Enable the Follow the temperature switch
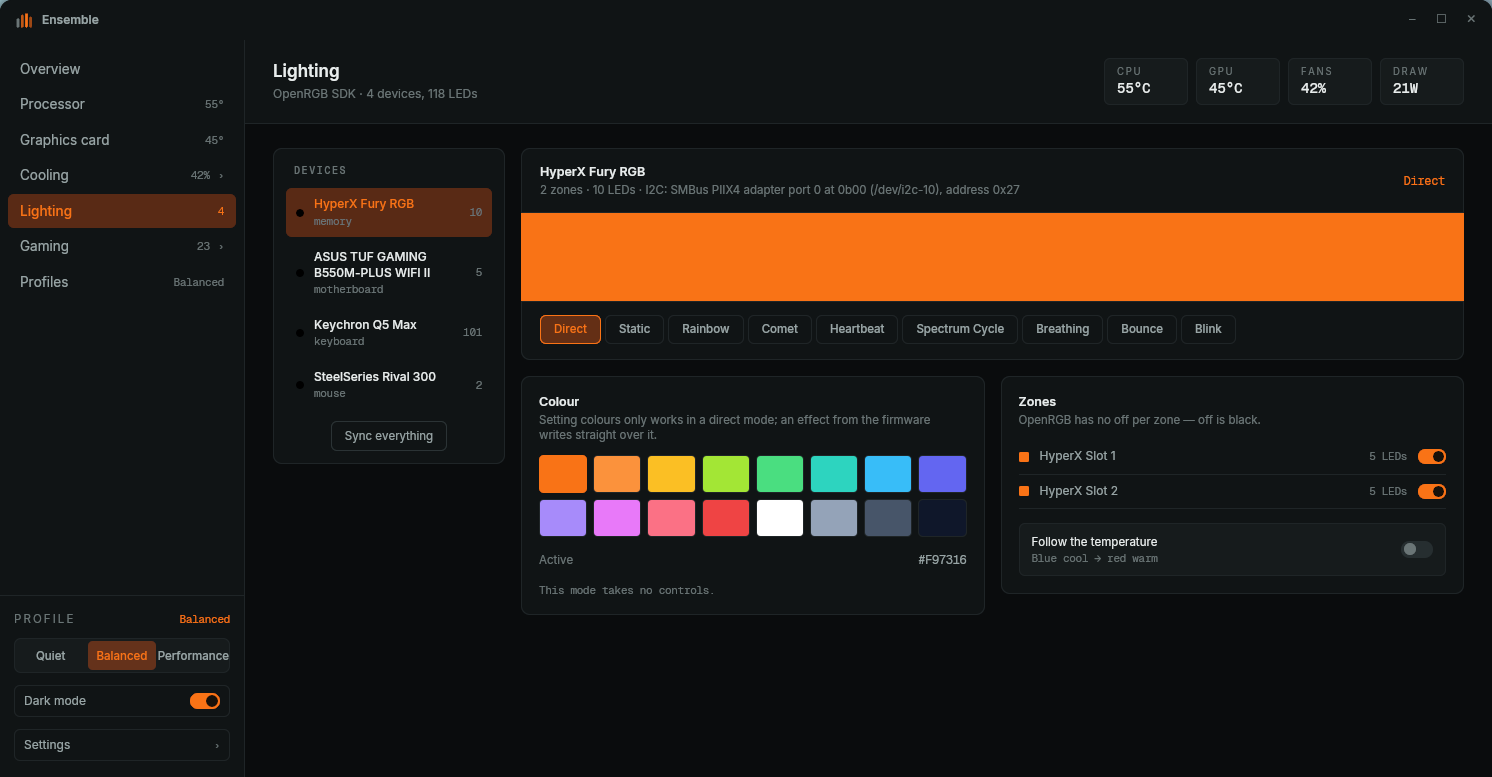 point(1417,549)
